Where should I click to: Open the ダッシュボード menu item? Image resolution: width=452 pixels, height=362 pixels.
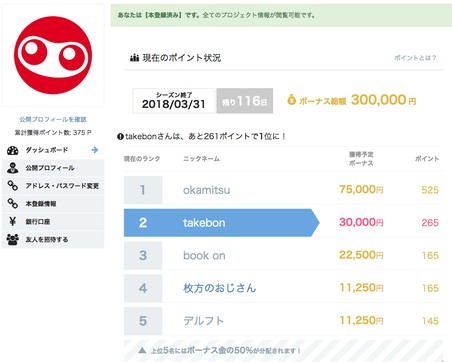[53, 150]
